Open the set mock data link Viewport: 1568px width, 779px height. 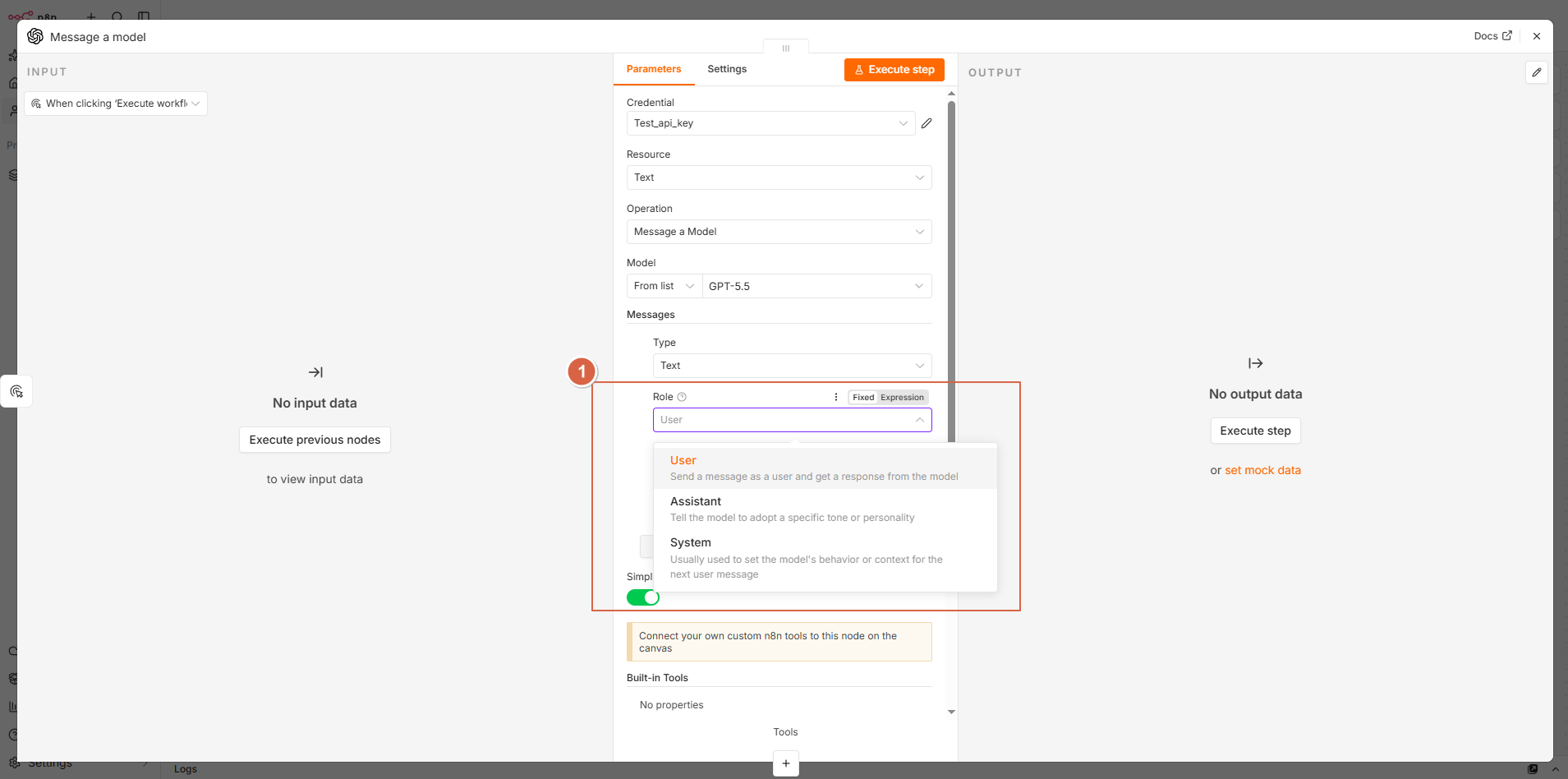click(x=1262, y=470)
